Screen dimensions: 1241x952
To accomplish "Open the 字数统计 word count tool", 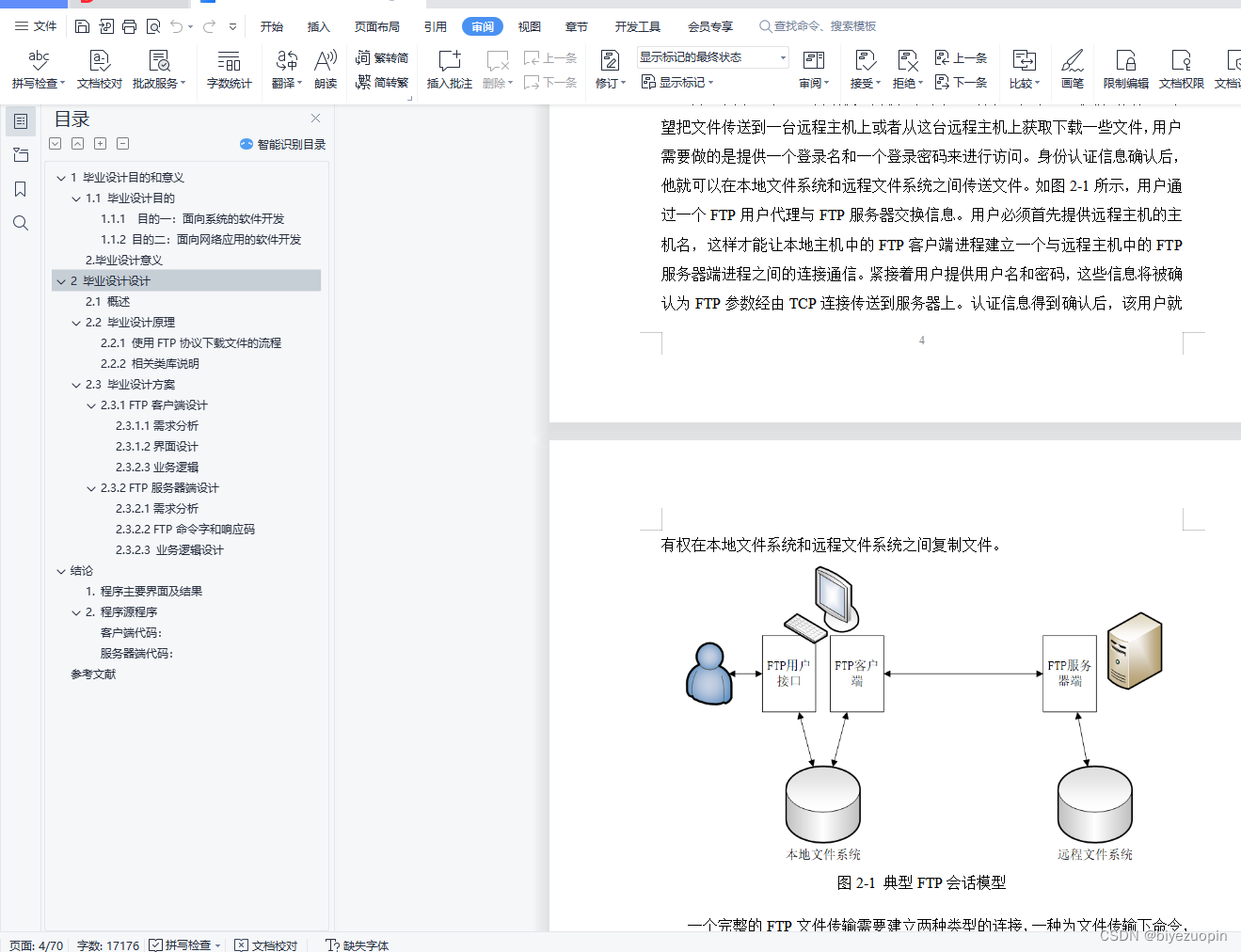I will click(x=229, y=66).
